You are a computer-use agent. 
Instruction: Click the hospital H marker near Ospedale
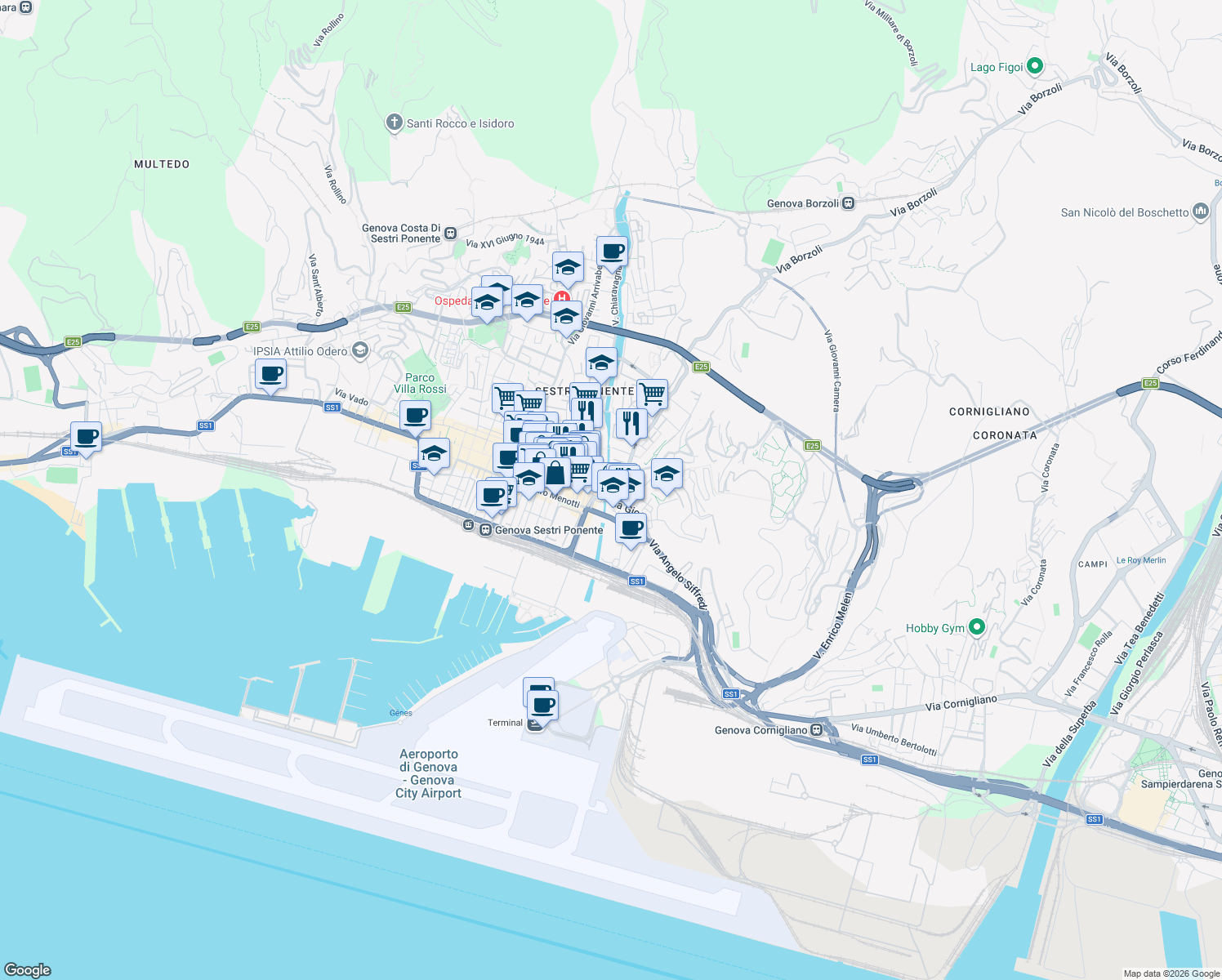pos(561,298)
